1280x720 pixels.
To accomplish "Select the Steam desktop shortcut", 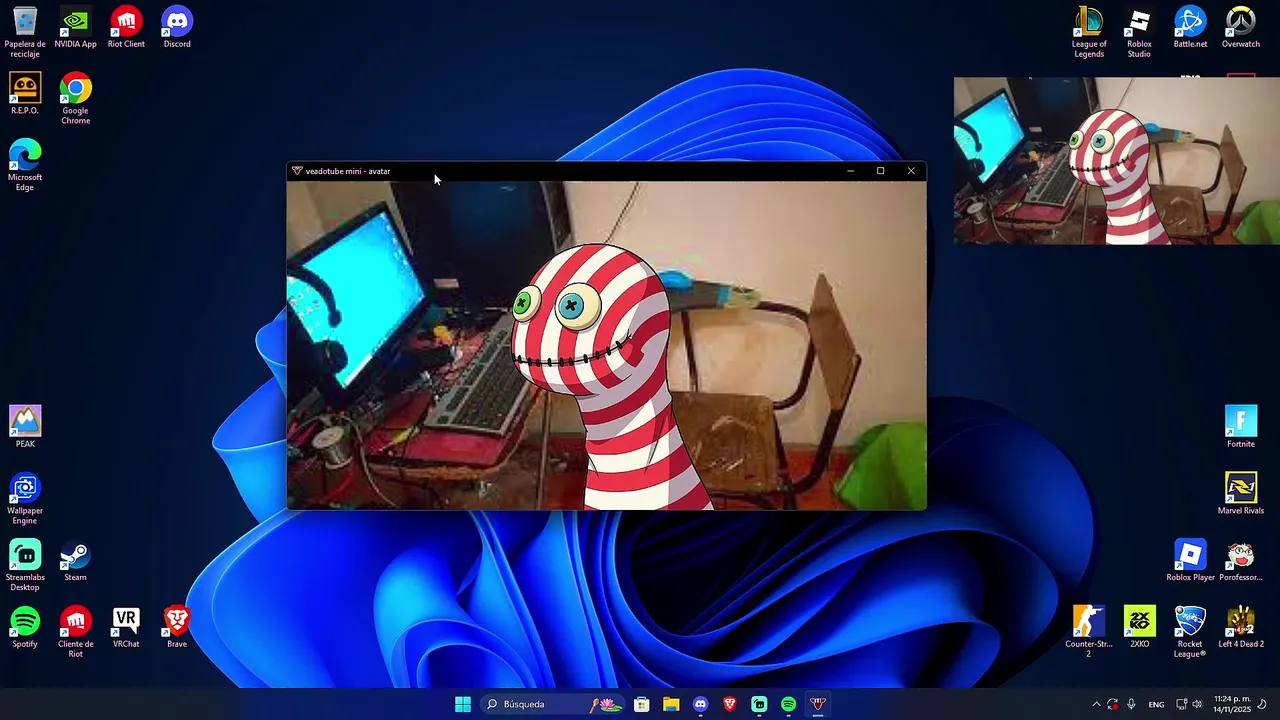I will (x=75, y=561).
